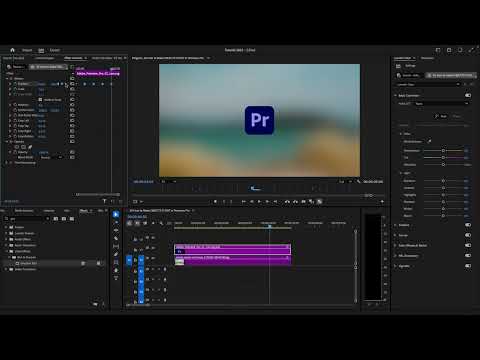The height and width of the screenshot is (360, 480).
Task: Reset the Position parameter
Action: [72, 84]
